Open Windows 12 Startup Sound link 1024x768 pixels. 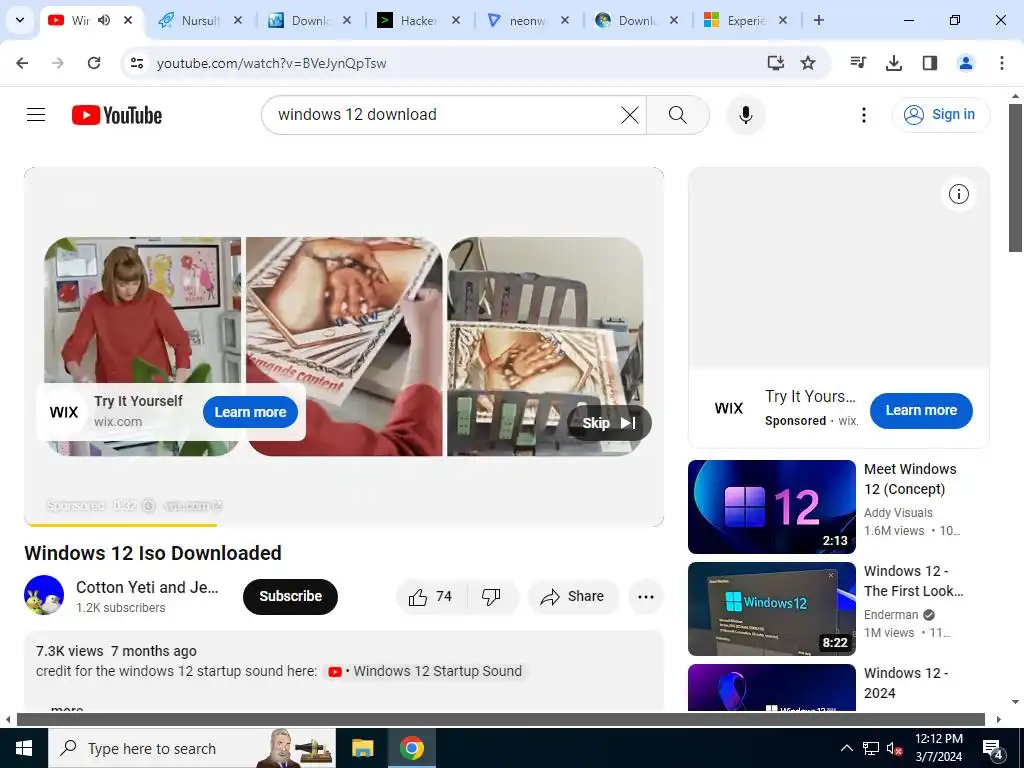425,671
